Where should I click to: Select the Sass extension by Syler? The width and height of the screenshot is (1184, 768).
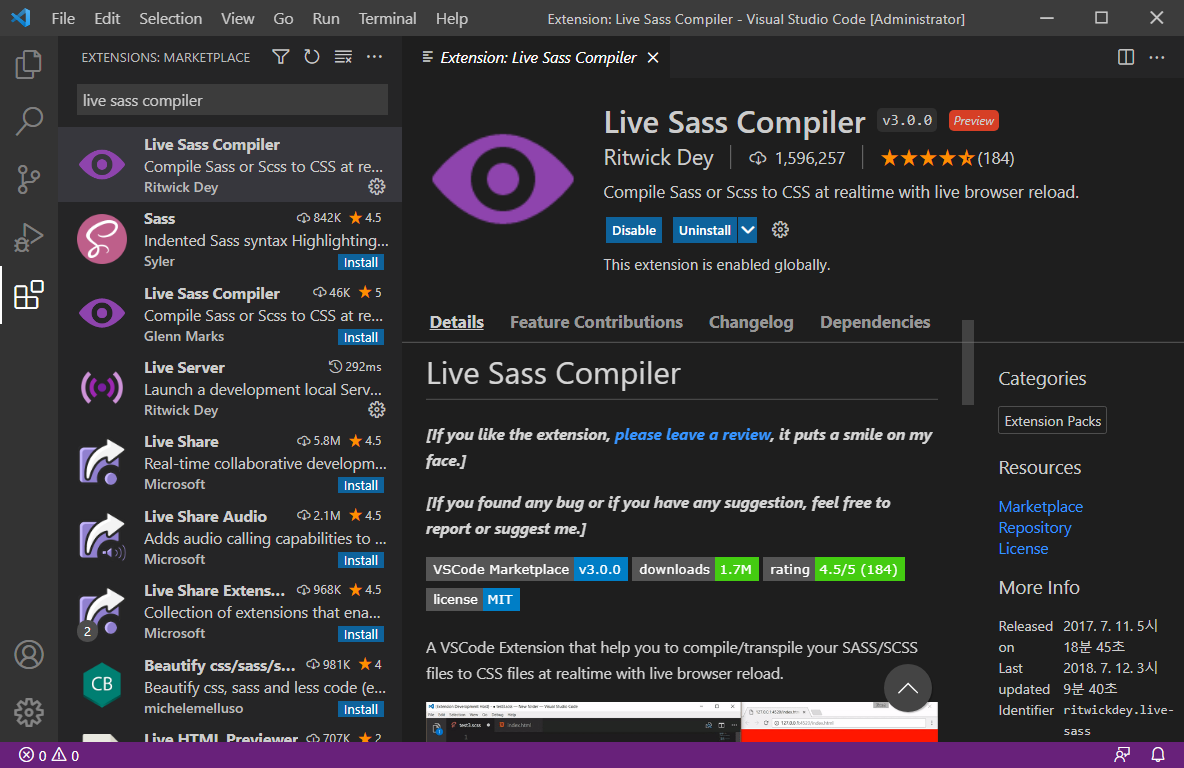[x=230, y=239]
